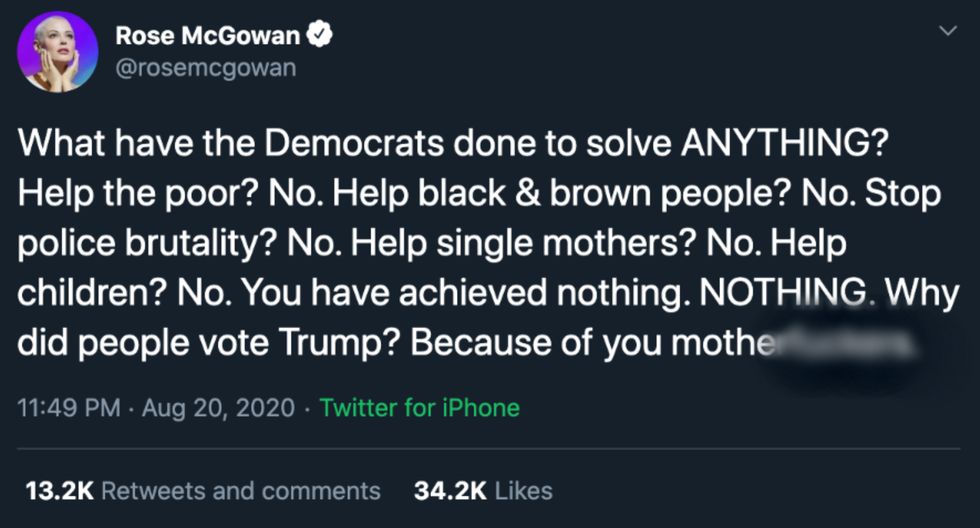The height and width of the screenshot is (528, 980).
Task: Click the 34.2K like count number
Action: point(448,490)
